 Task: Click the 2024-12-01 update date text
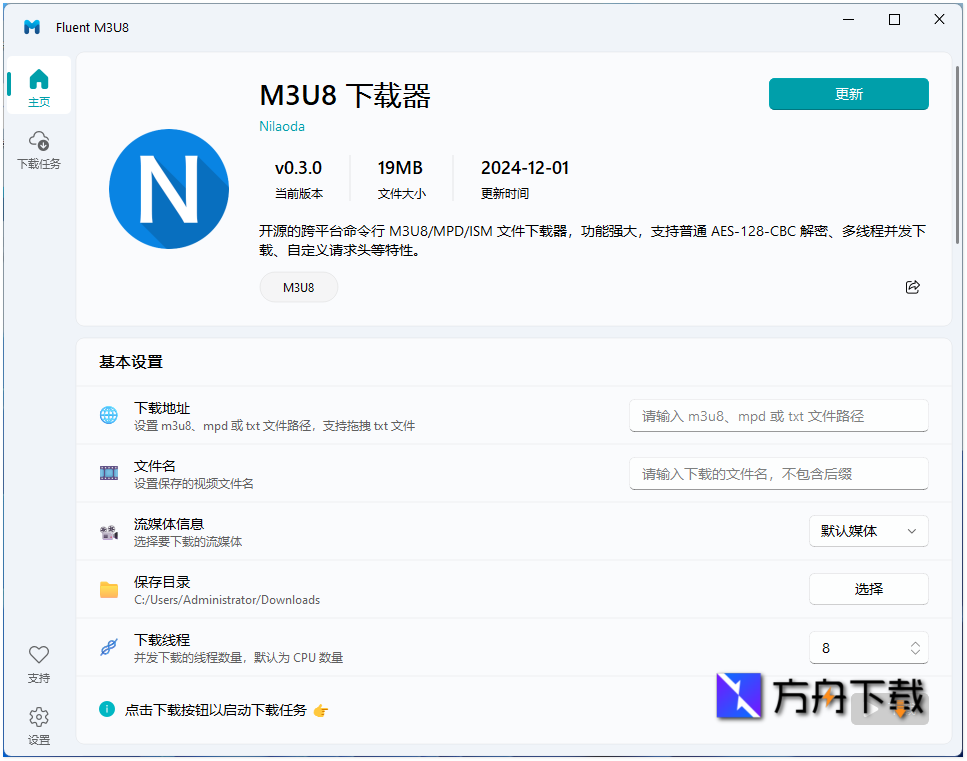point(525,168)
